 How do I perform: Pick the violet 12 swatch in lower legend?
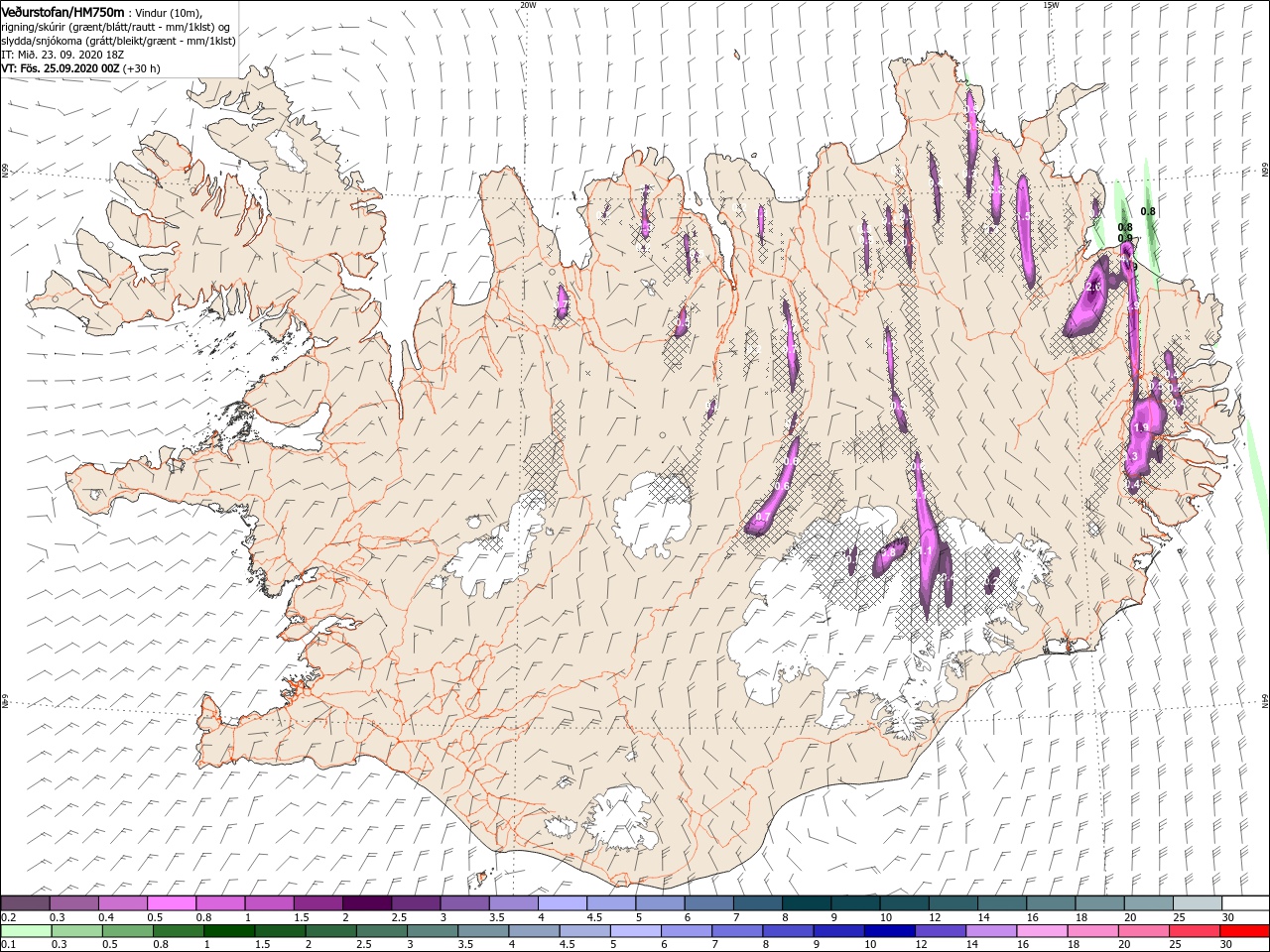point(939,931)
